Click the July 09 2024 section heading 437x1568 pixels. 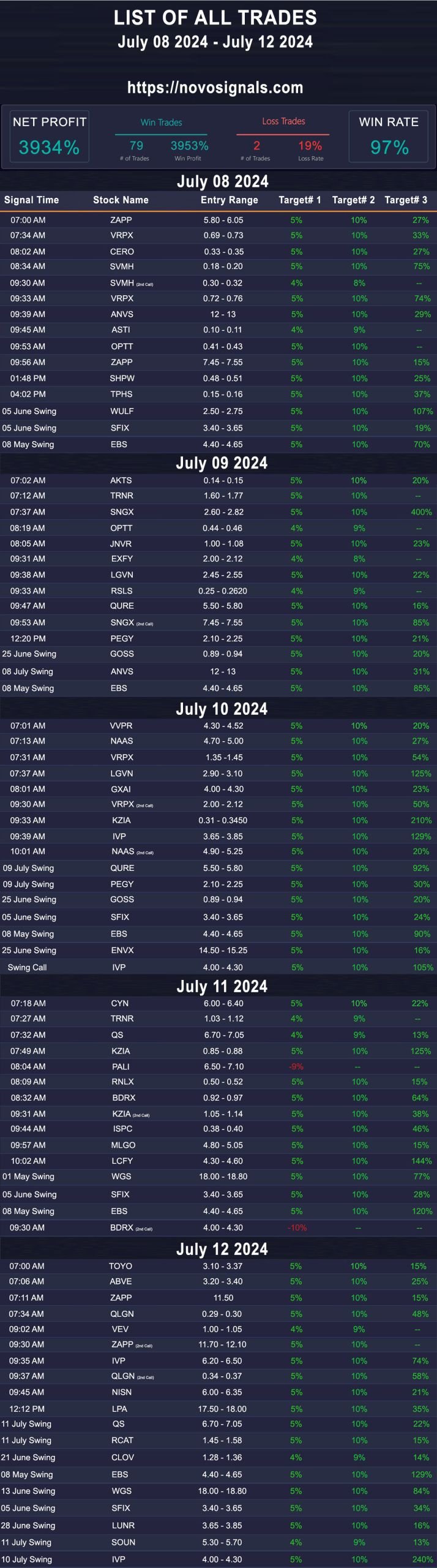coord(222,463)
